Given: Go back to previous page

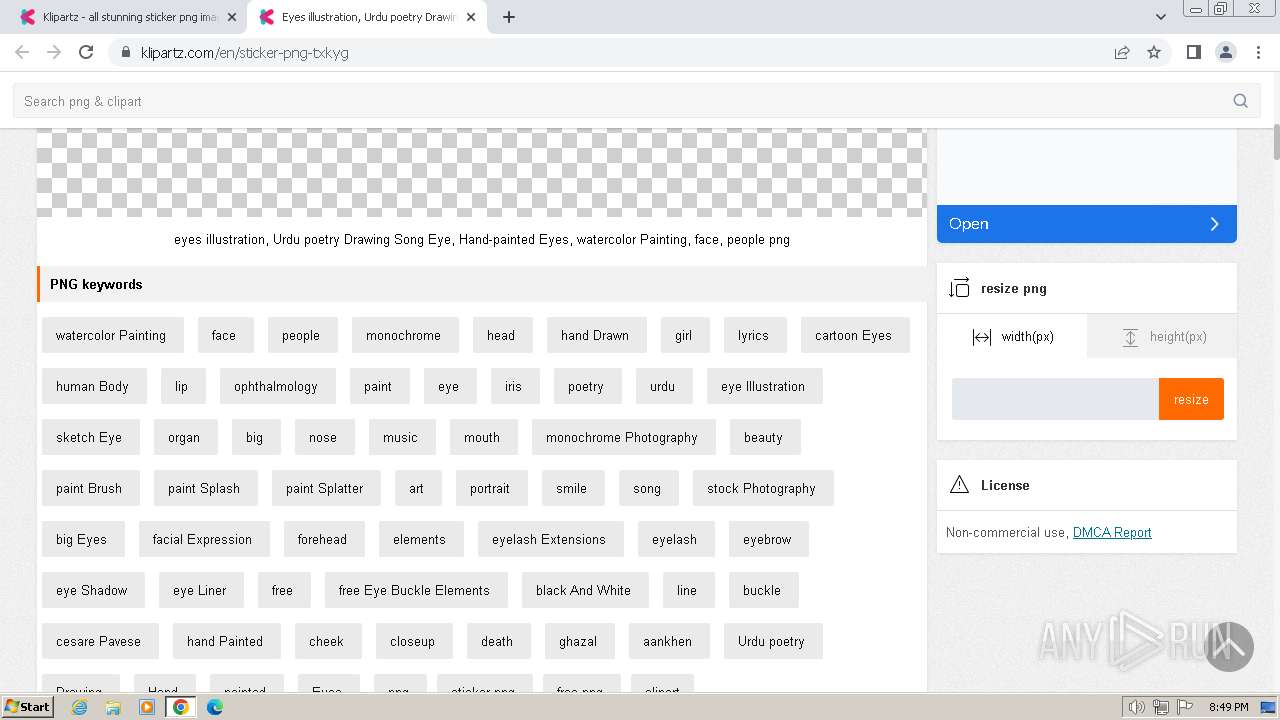Looking at the screenshot, I should pyautogui.click(x=22, y=52).
